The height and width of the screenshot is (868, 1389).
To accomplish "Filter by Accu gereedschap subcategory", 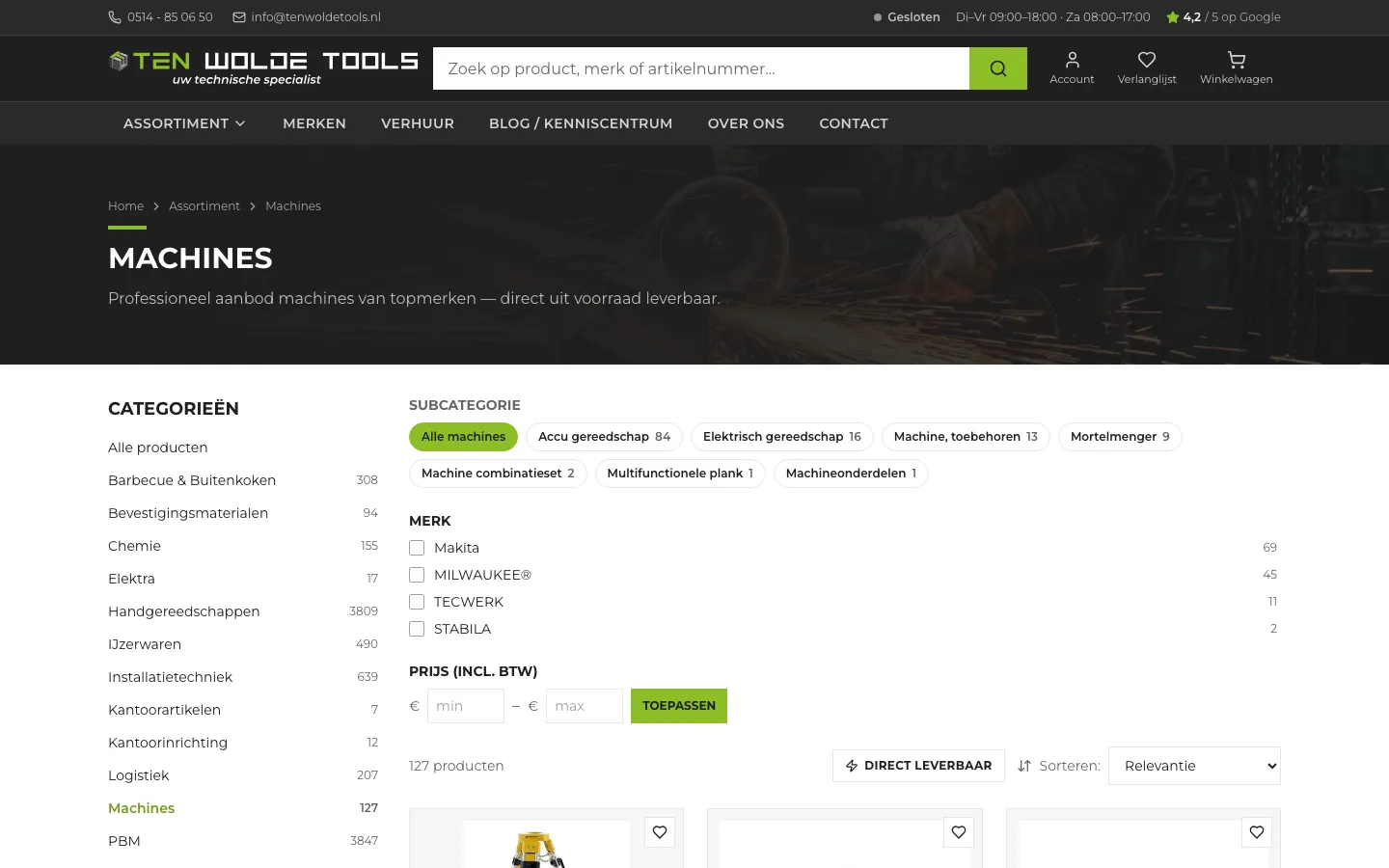I will (604, 437).
